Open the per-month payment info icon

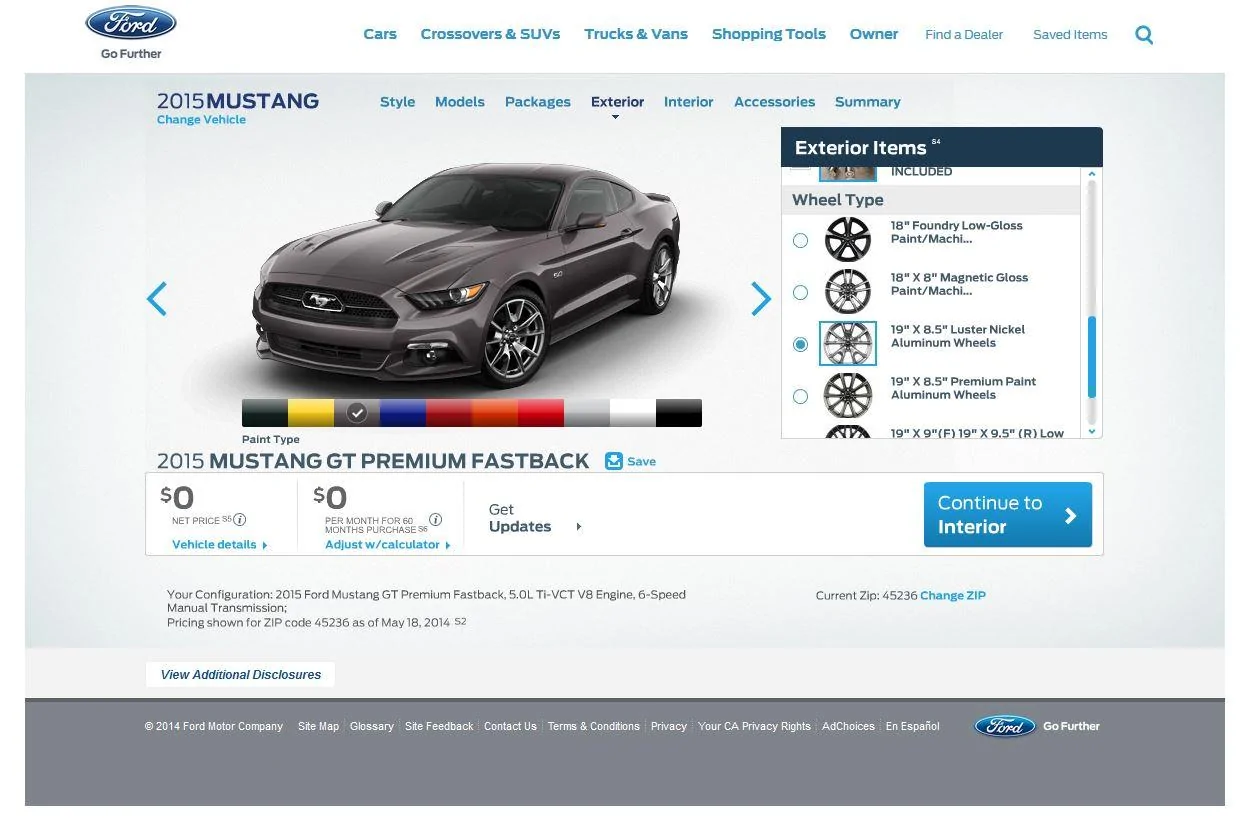click(x=435, y=520)
